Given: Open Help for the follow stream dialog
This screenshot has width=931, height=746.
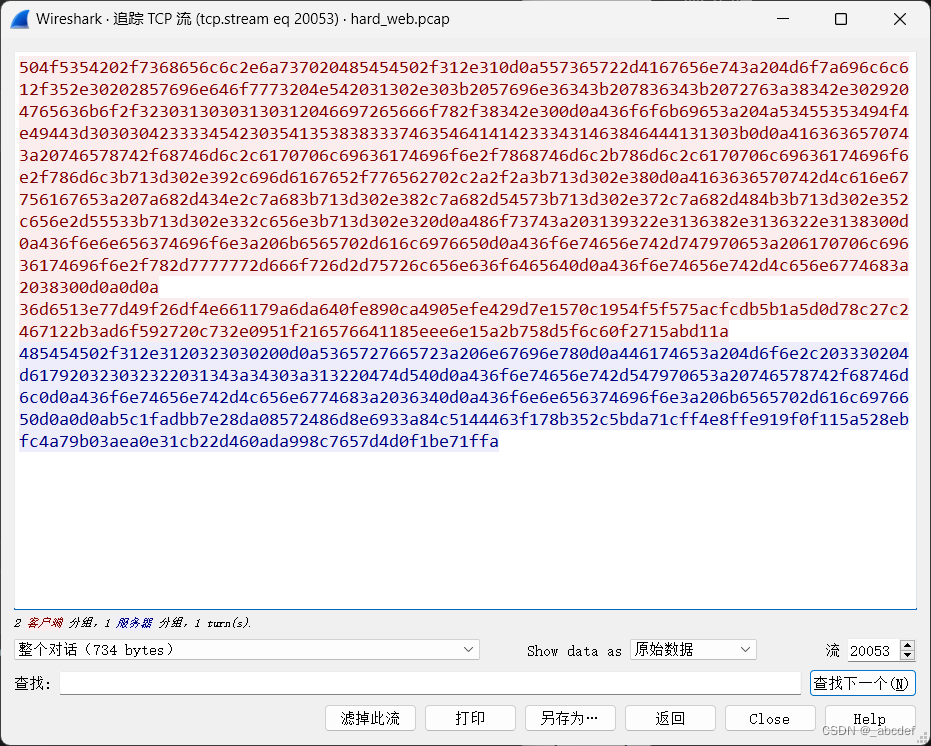Looking at the screenshot, I should pos(870,718).
